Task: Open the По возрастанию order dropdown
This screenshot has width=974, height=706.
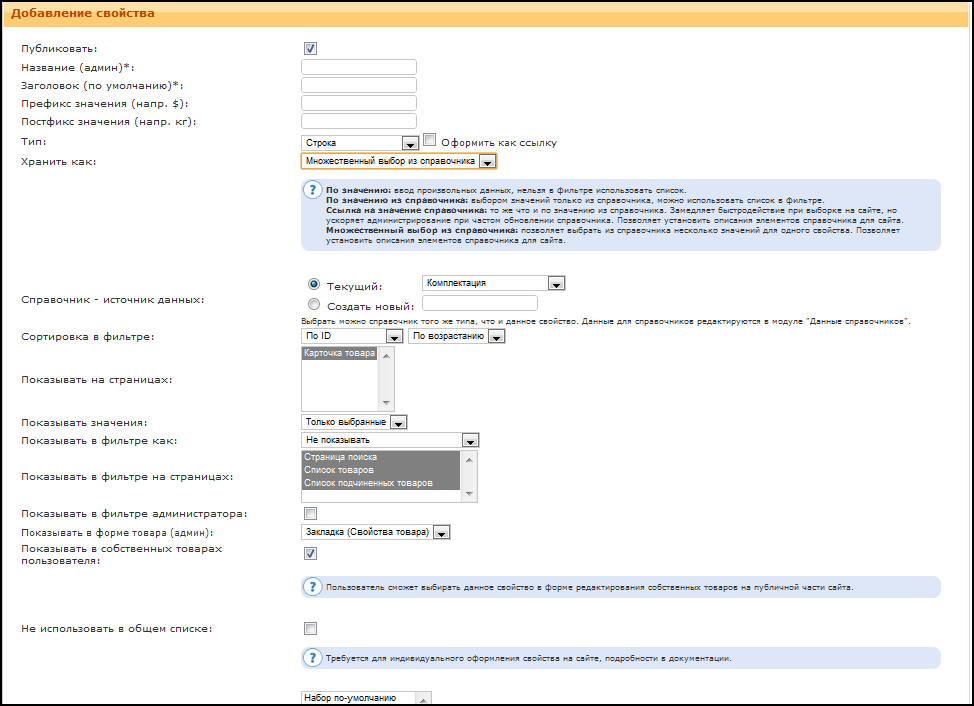Action: click(457, 336)
